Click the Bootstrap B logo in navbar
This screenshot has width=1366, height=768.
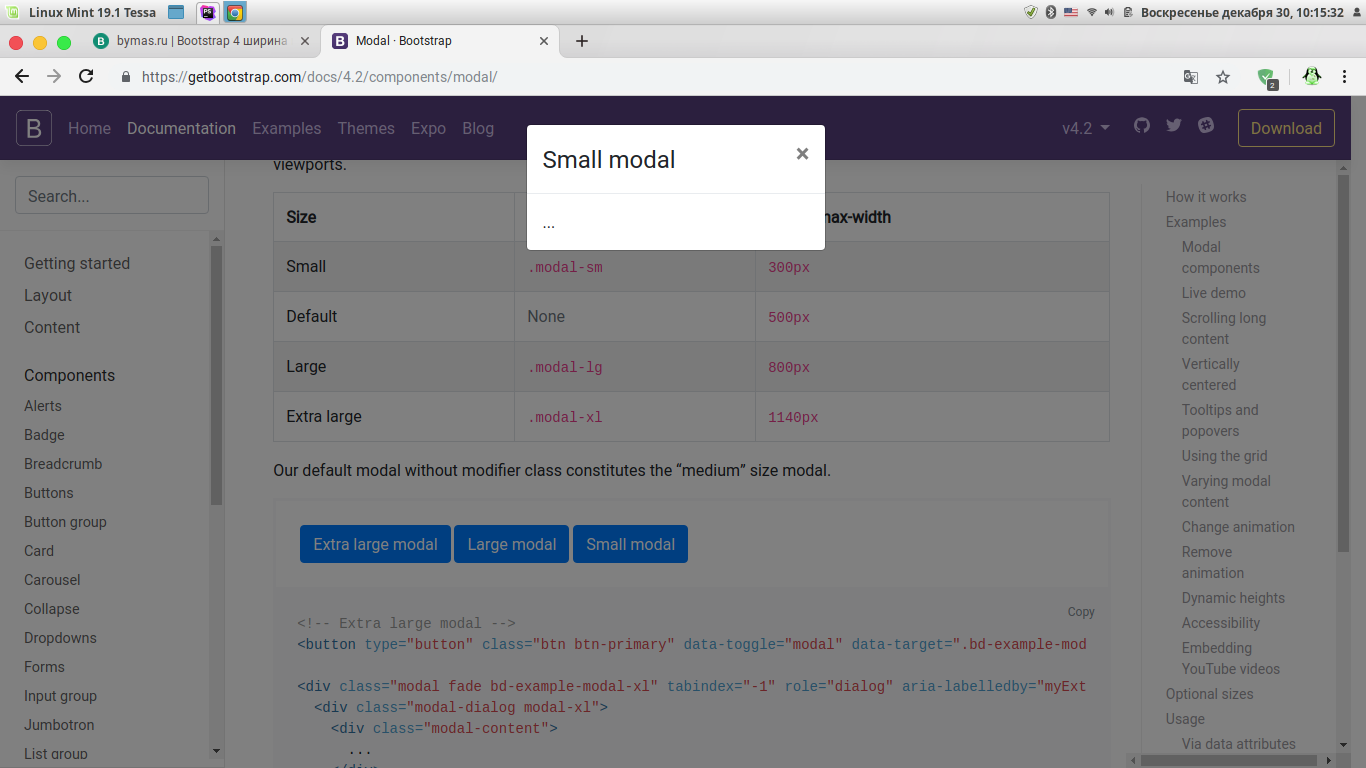[x=34, y=128]
